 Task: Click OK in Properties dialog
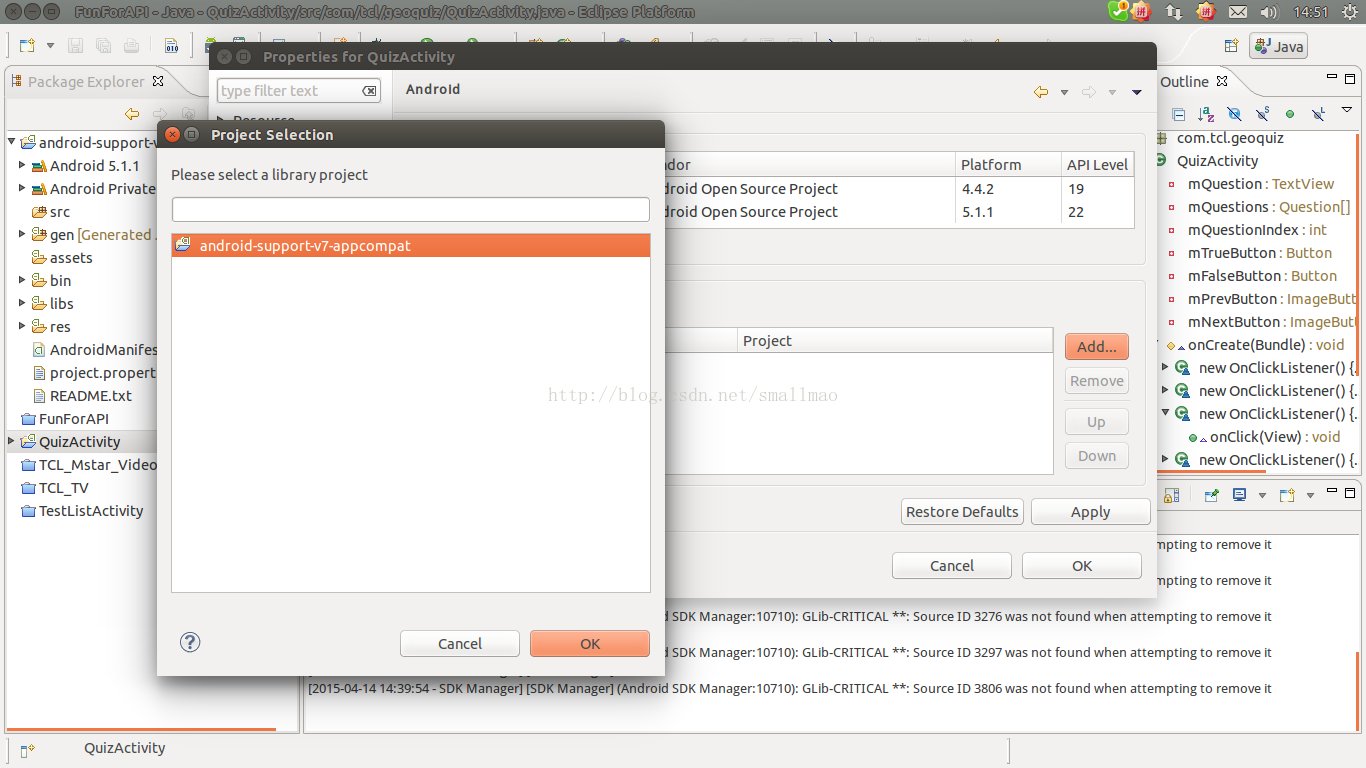coord(1082,565)
